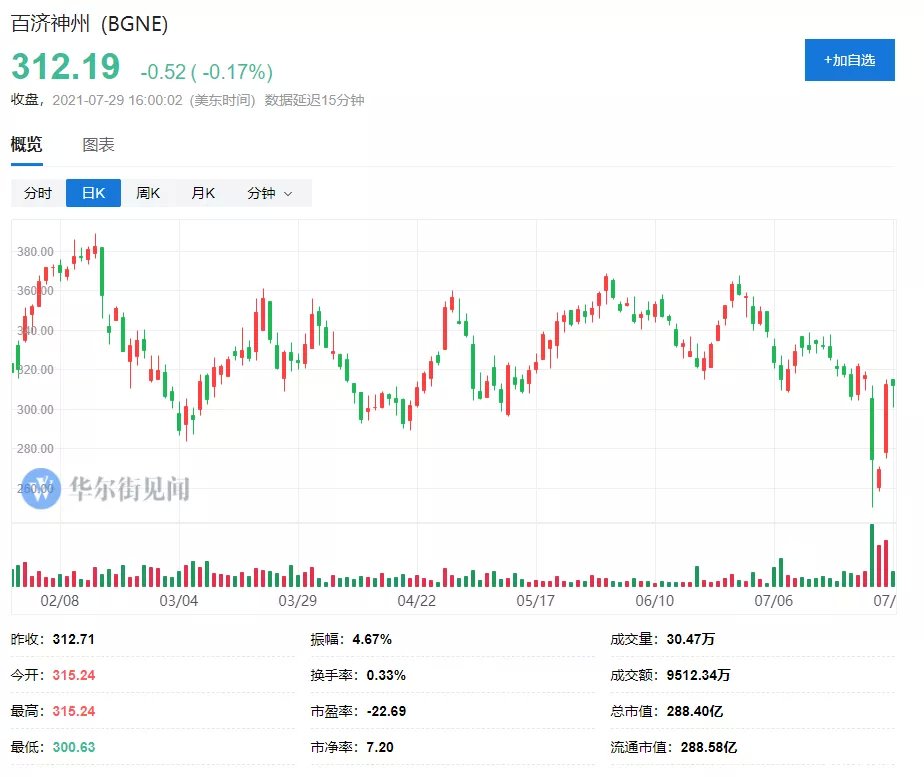Switch to the 概览 tab
The height and width of the screenshot is (777, 924).
pos(27,144)
